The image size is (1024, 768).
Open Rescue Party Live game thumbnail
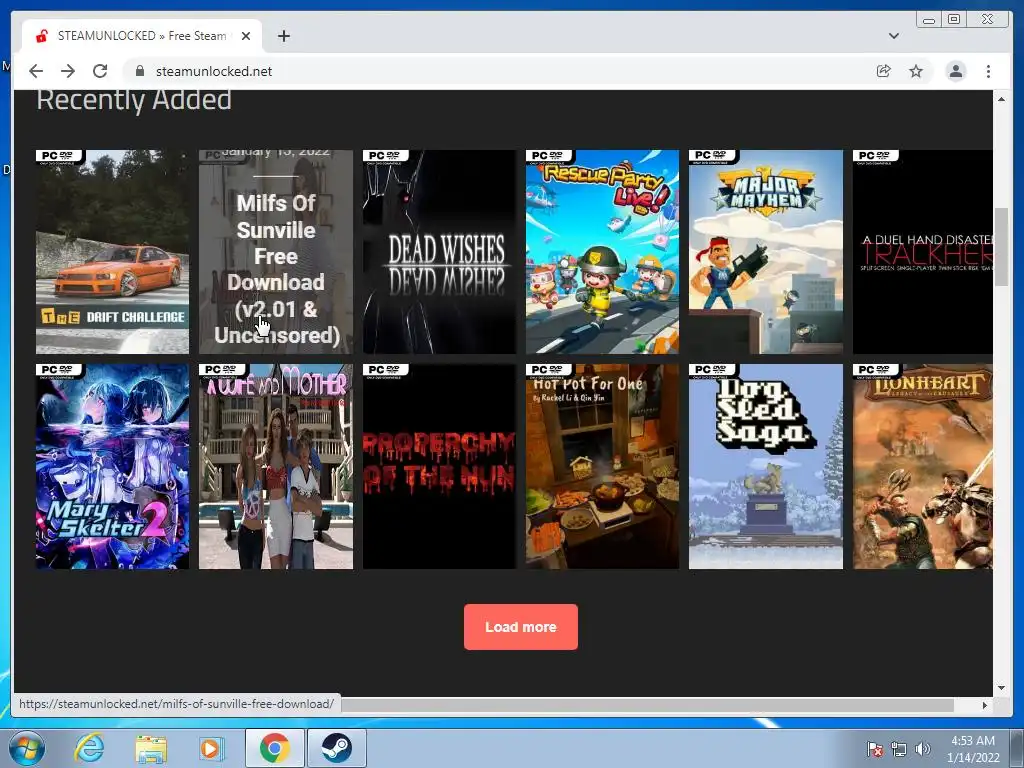[602, 252]
